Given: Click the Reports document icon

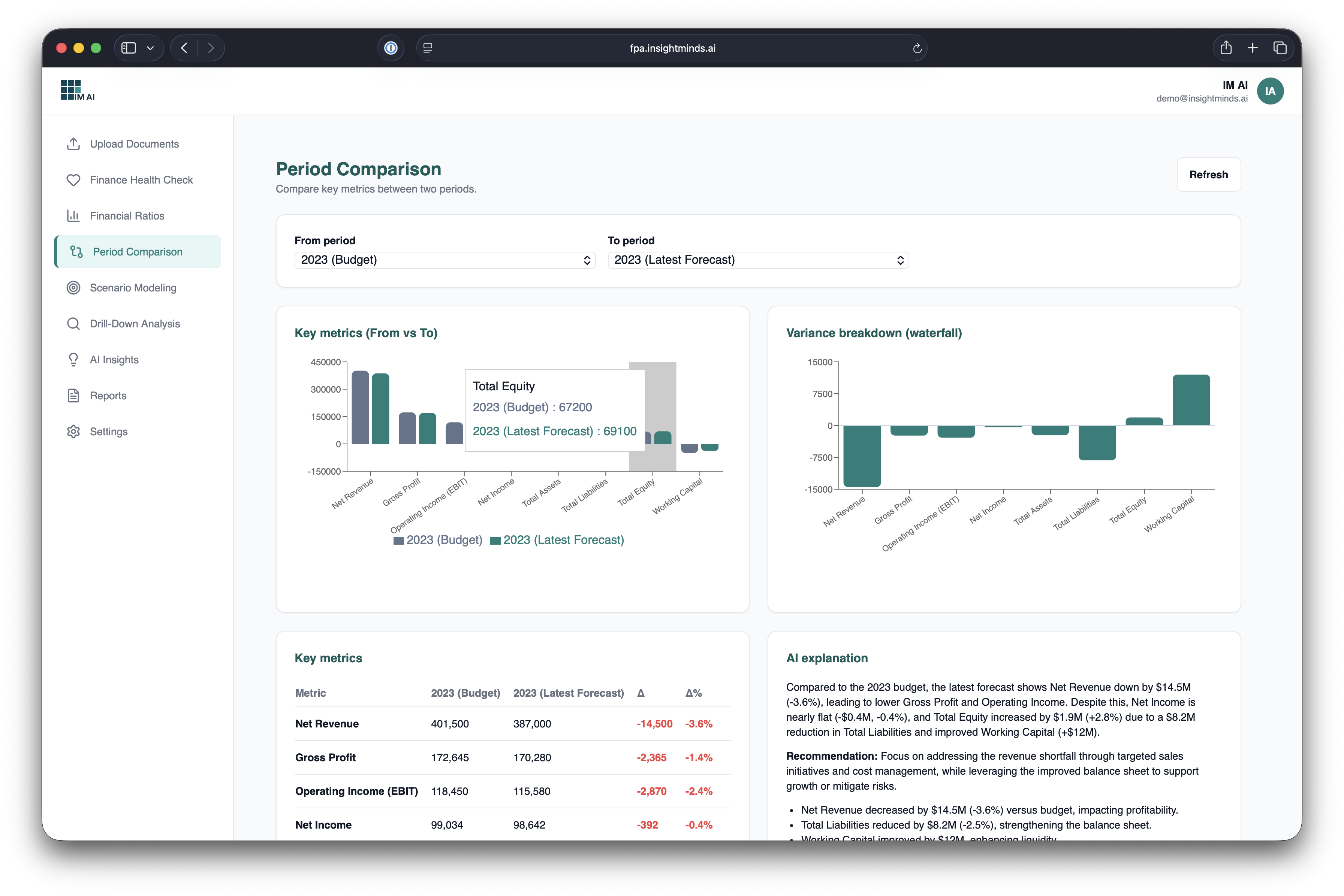Looking at the screenshot, I should [73, 396].
